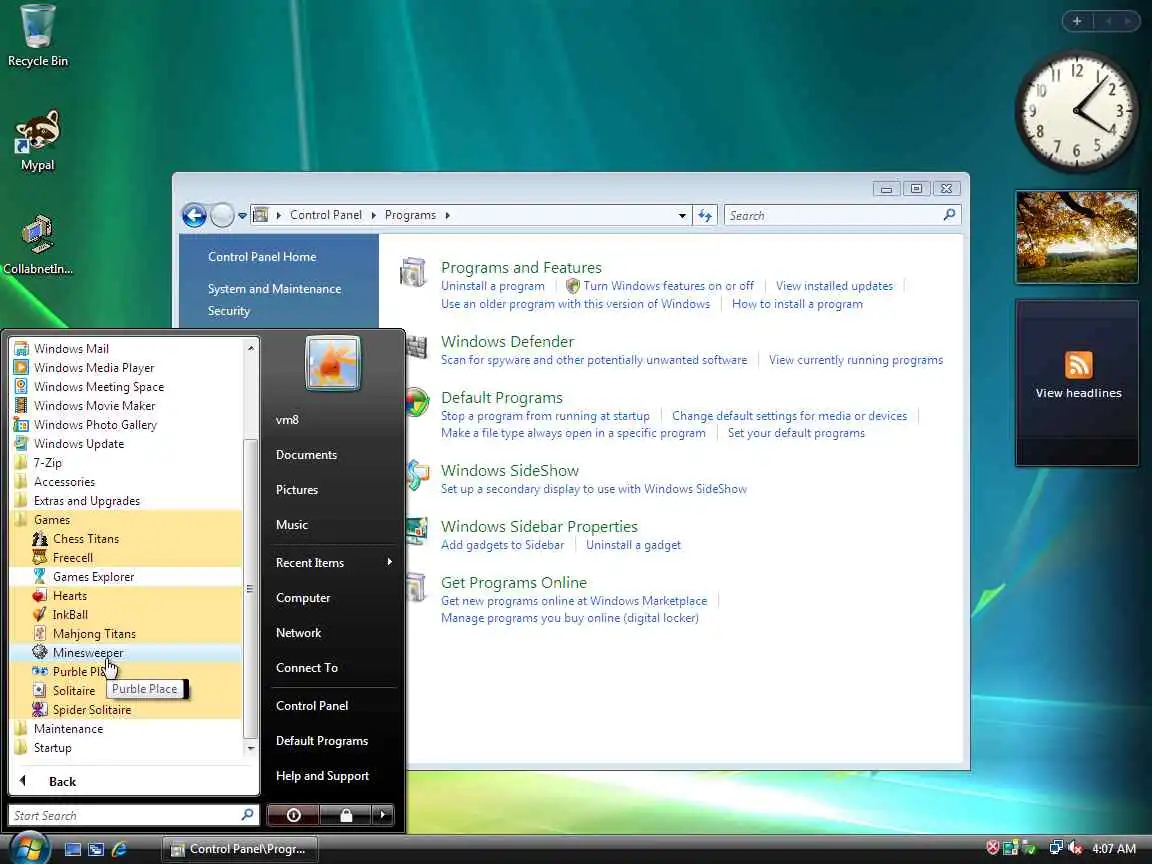1152x864 pixels.
Task: Click the Windows Start orb
Action: [29, 847]
